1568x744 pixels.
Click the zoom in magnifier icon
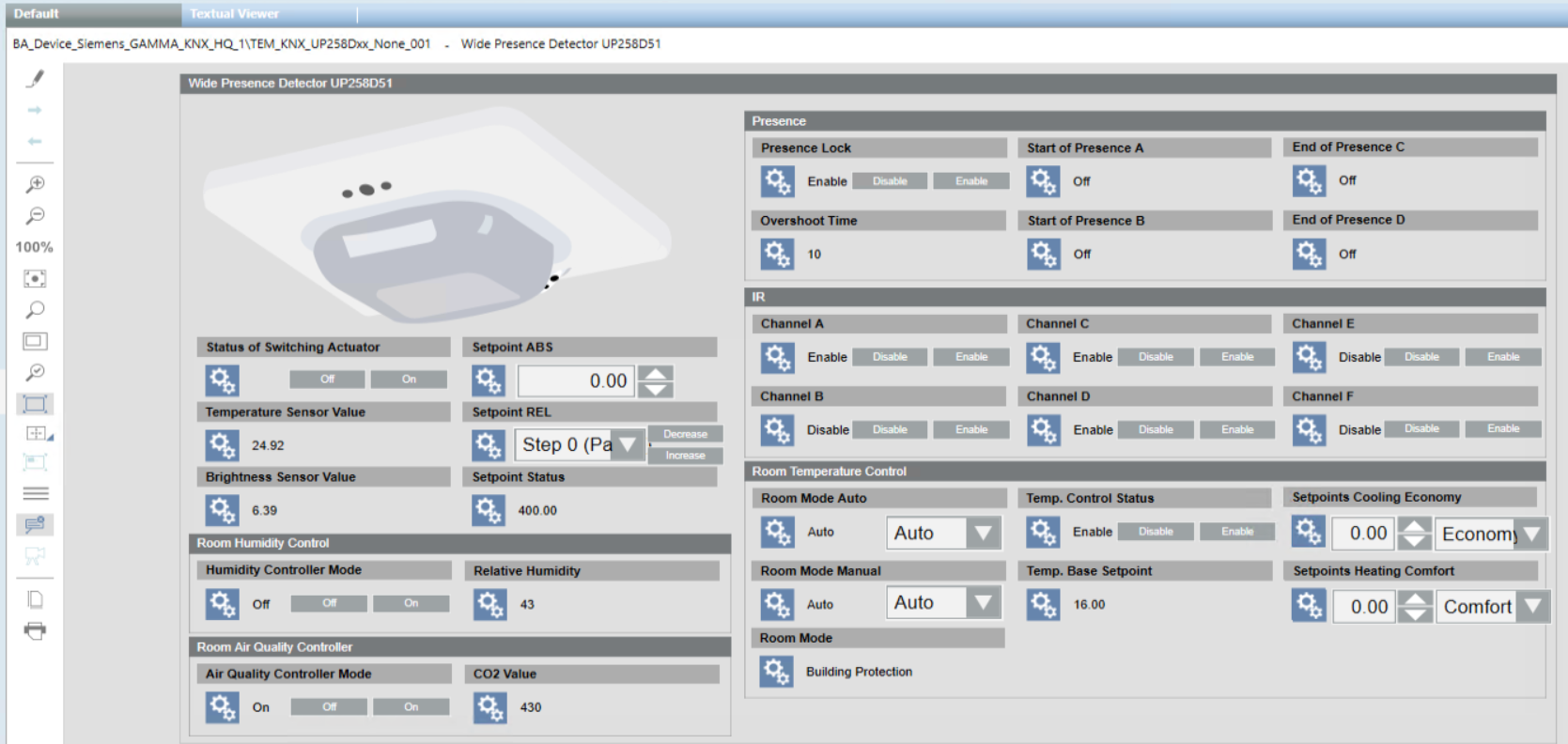(x=35, y=184)
